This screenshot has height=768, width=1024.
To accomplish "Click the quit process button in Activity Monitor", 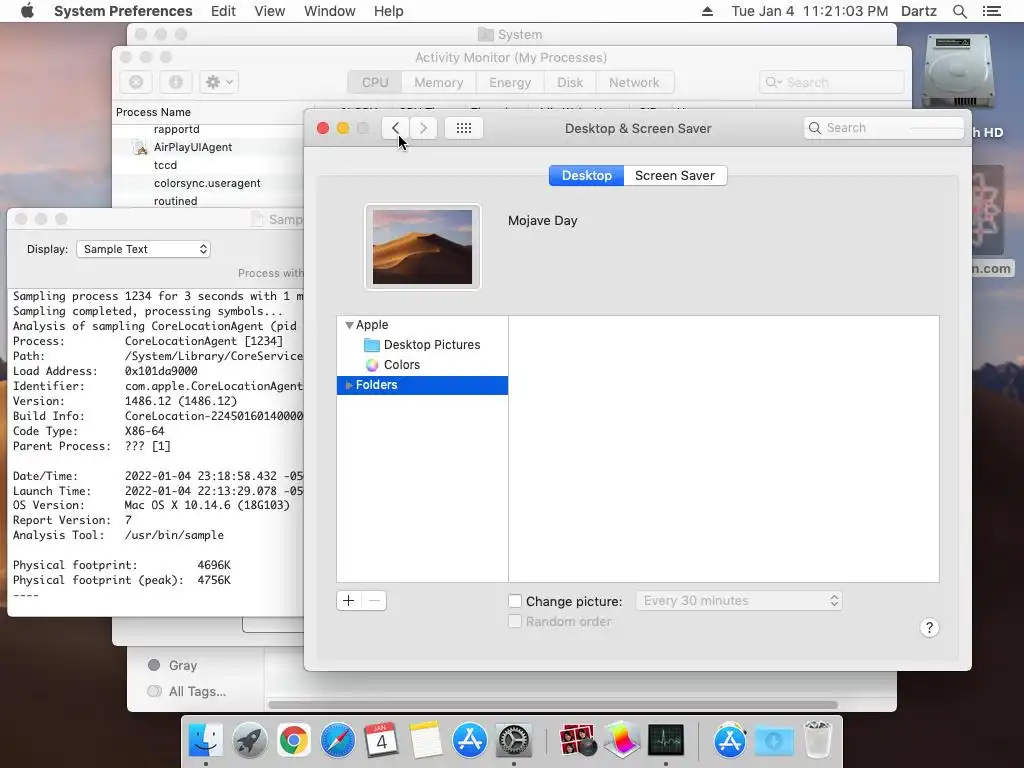I will (136, 82).
